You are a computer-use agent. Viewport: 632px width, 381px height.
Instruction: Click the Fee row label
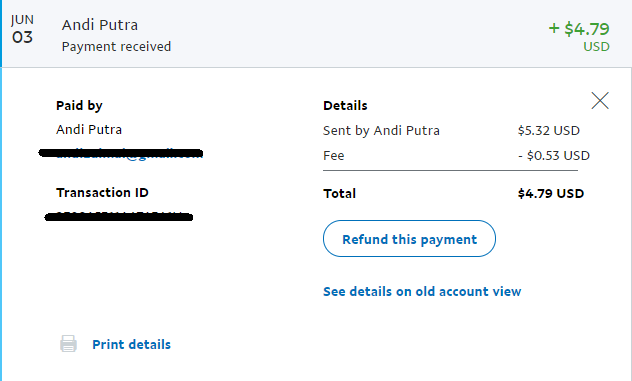coord(334,156)
